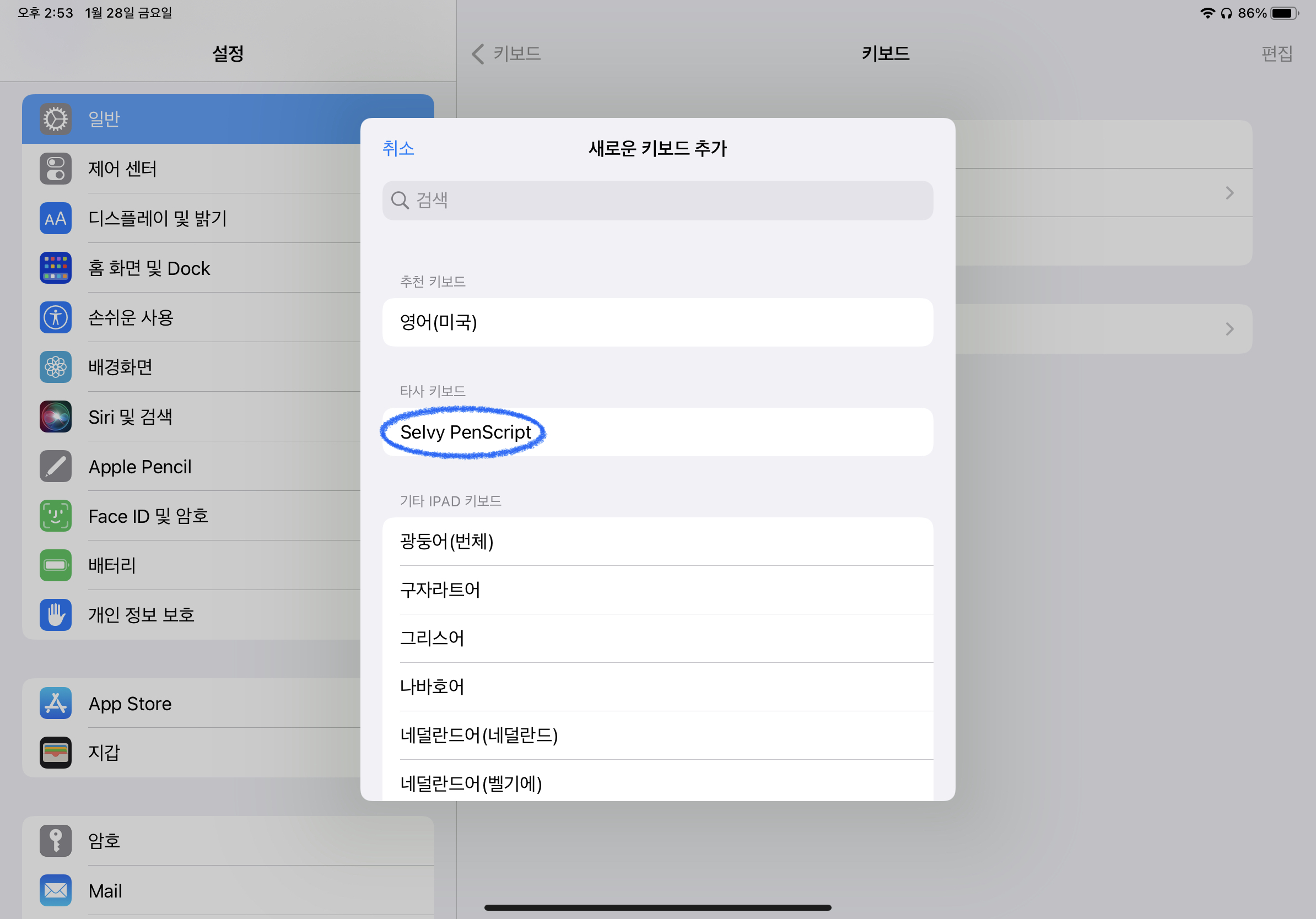Tap the App Store icon

tap(56, 703)
